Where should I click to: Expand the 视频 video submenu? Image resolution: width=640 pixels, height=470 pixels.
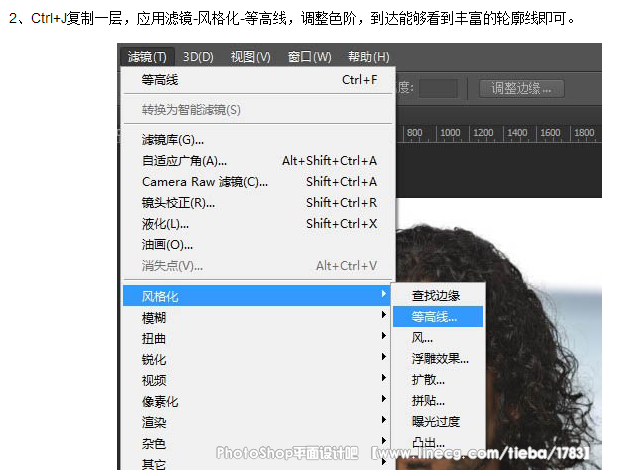pos(257,380)
